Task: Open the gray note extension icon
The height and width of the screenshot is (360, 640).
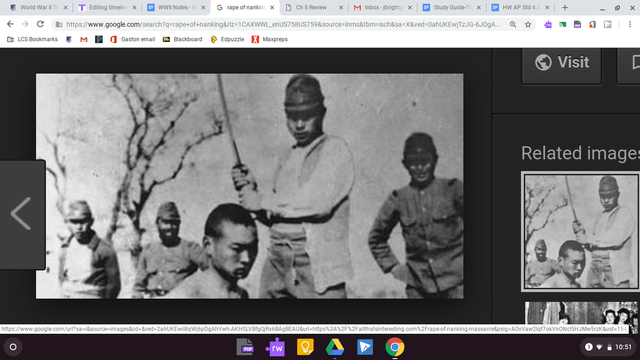Action: [607, 24]
